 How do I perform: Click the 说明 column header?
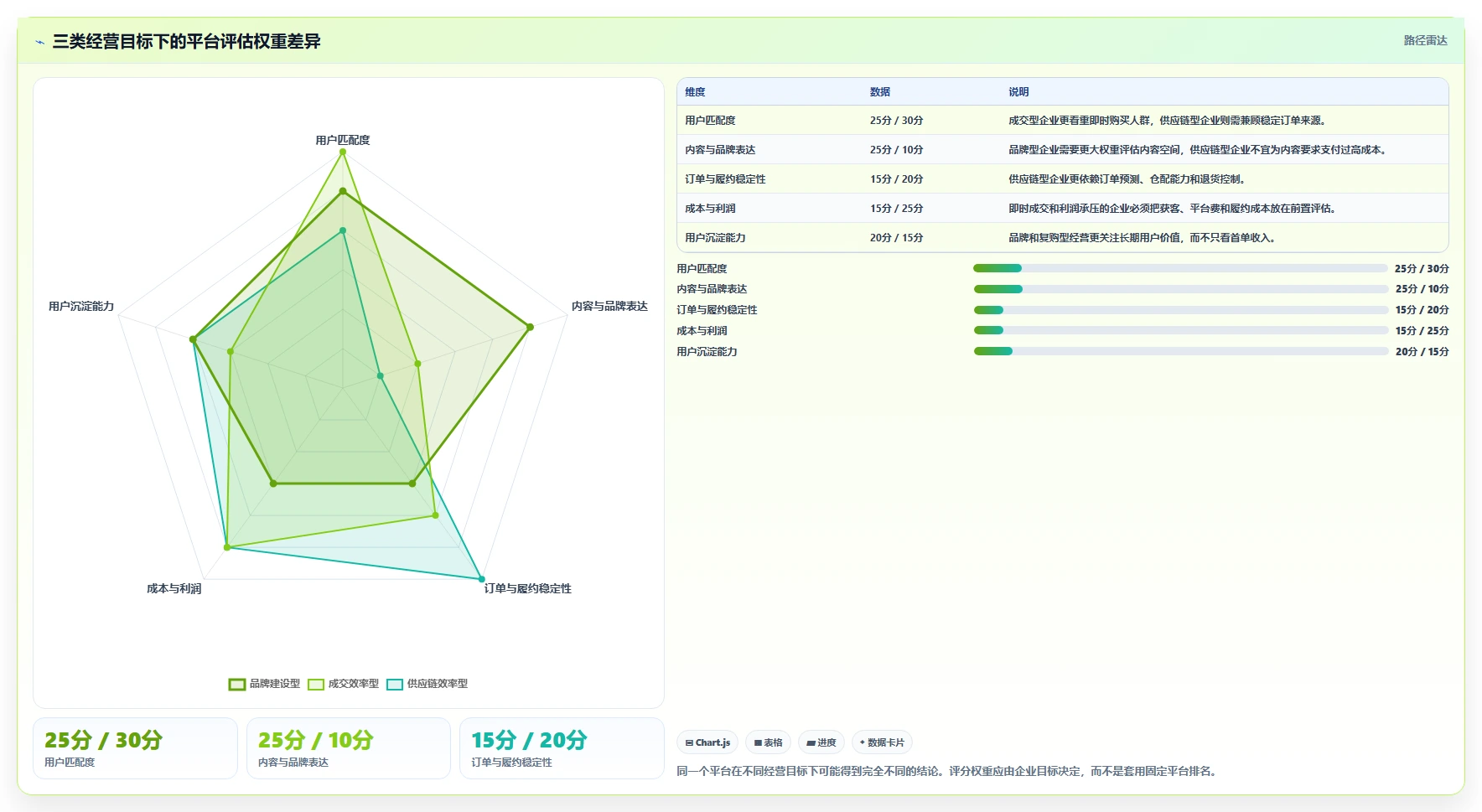coord(1018,92)
